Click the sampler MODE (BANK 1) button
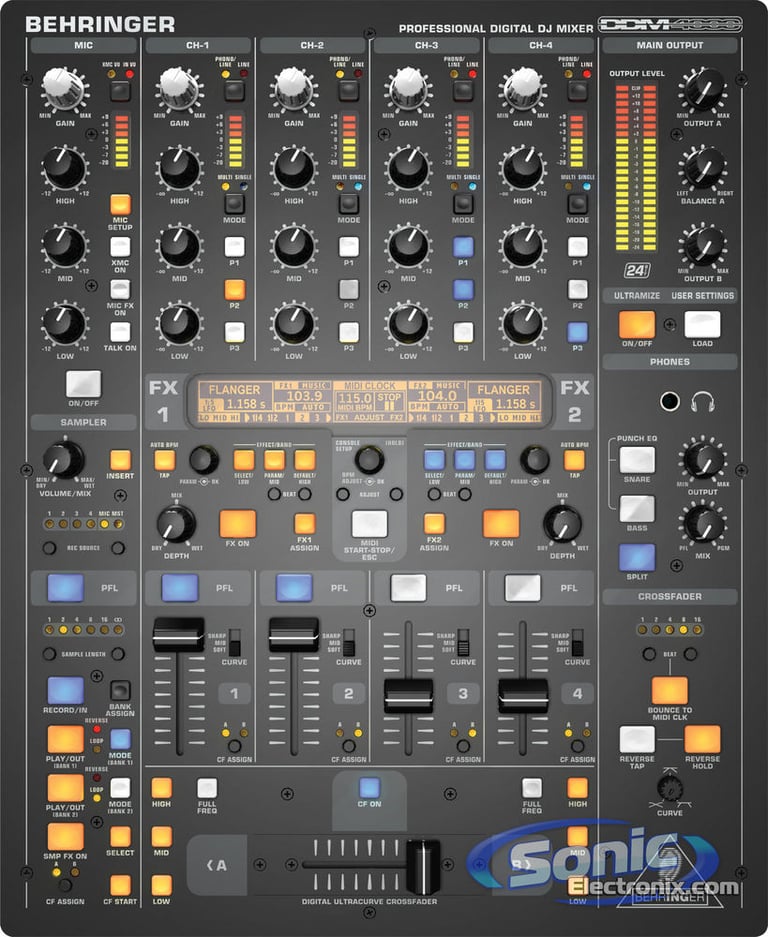768x937 pixels. (120, 740)
